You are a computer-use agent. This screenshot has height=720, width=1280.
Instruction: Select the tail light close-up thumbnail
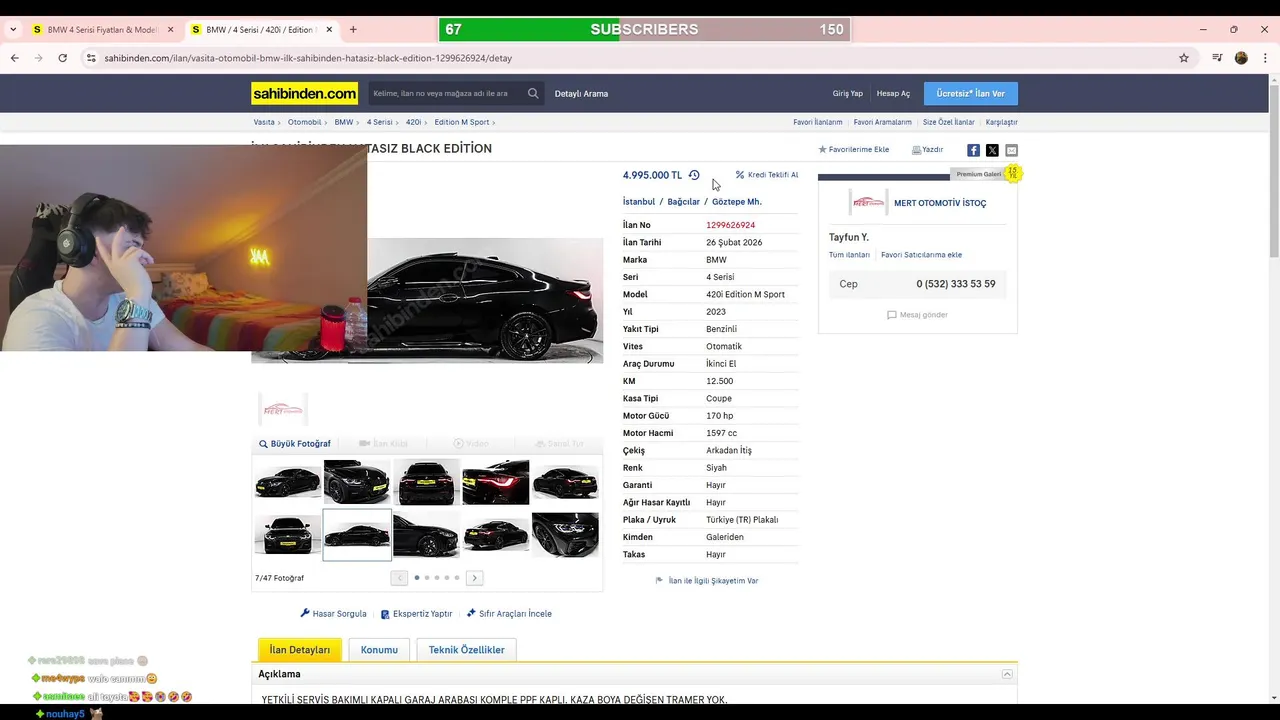[496, 482]
